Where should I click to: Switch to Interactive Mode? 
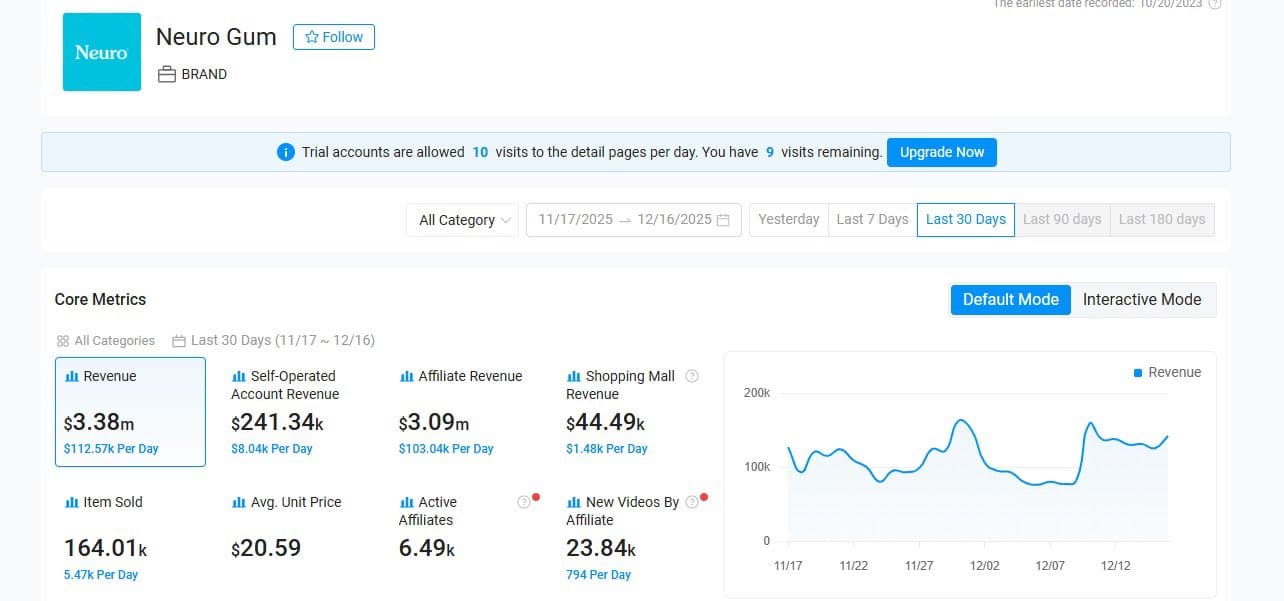(1143, 299)
